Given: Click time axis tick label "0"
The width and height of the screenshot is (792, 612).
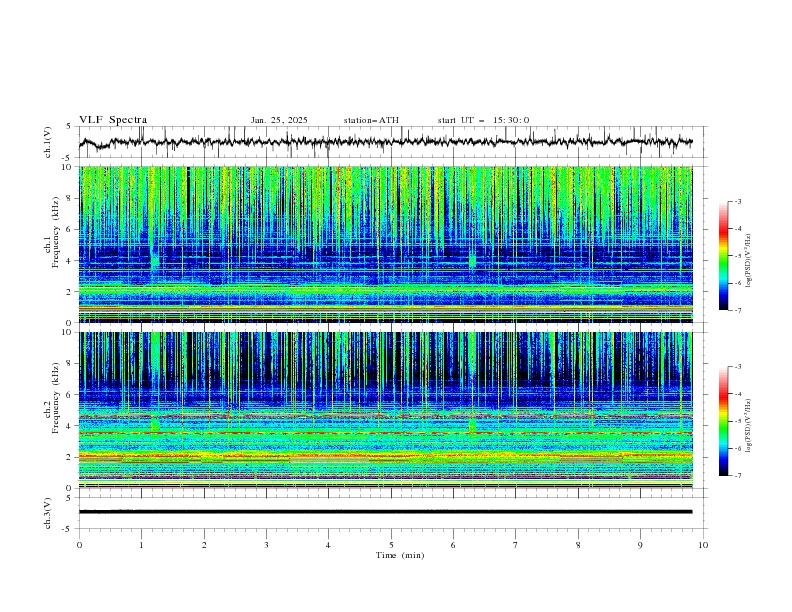Looking at the screenshot, I should tap(79, 545).
